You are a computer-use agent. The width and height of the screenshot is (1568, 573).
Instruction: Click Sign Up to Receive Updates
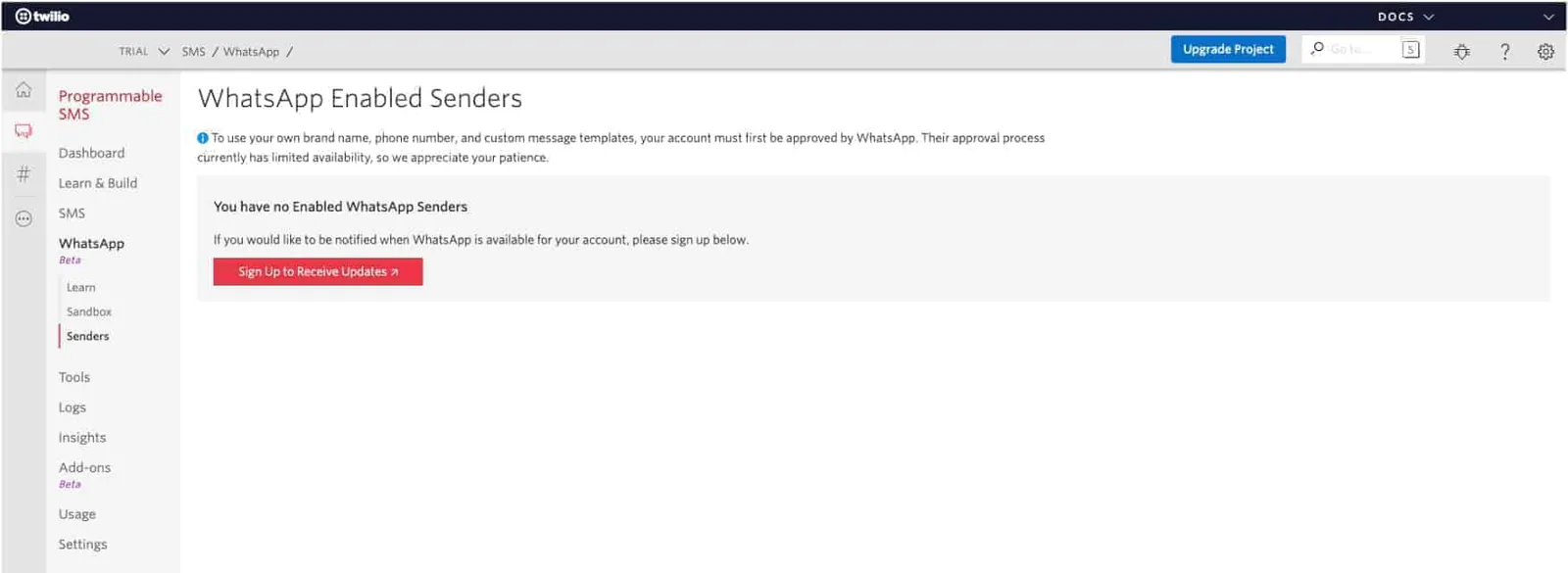tap(318, 271)
